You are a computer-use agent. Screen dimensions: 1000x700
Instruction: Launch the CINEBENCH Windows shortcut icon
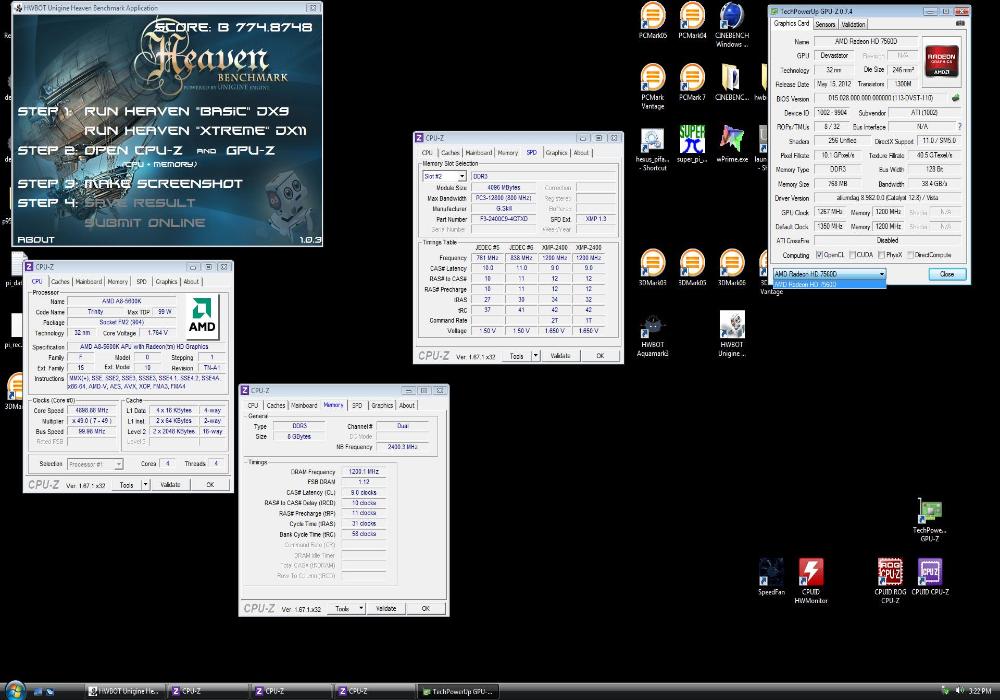coord(732,26)
